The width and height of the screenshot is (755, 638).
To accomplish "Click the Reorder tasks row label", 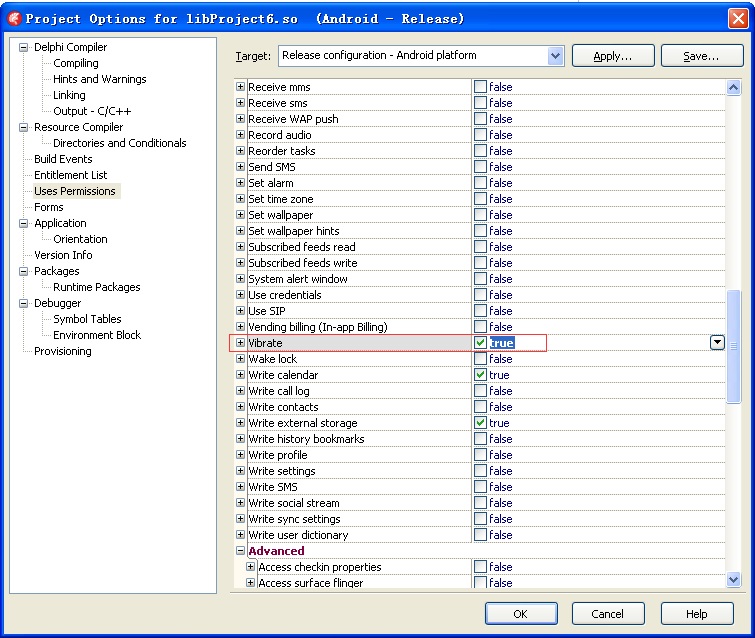I will pos(282,151).
